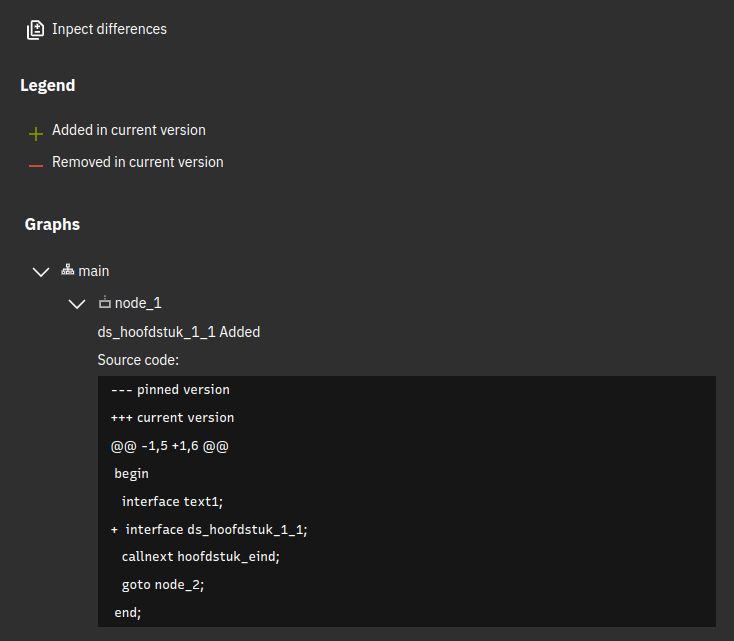Click the Inspect differences document icon
The image size is (734, 641).
click(35, 30)
